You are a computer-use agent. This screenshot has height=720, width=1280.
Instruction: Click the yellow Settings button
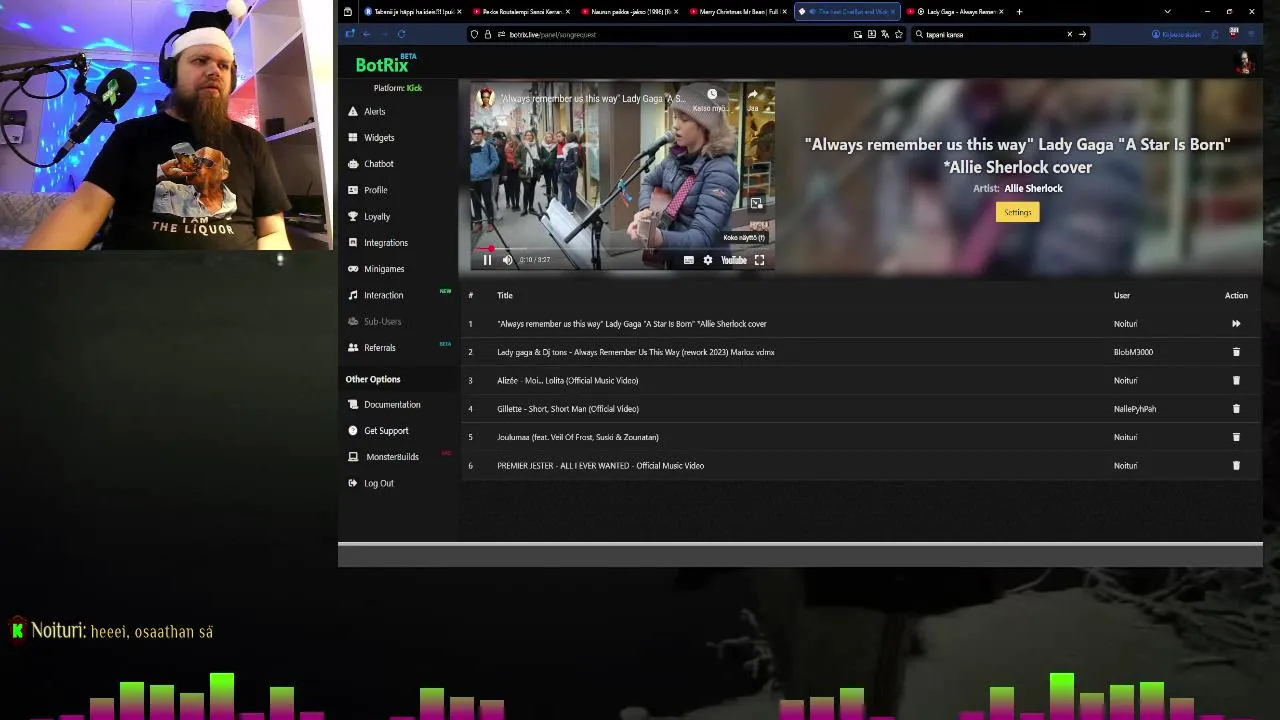[x=1018, y=212]
